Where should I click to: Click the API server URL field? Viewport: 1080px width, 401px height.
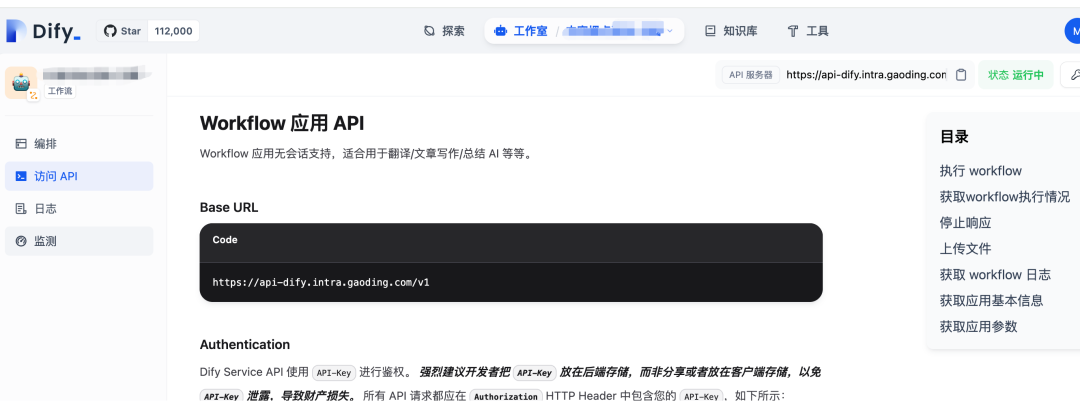866,75
